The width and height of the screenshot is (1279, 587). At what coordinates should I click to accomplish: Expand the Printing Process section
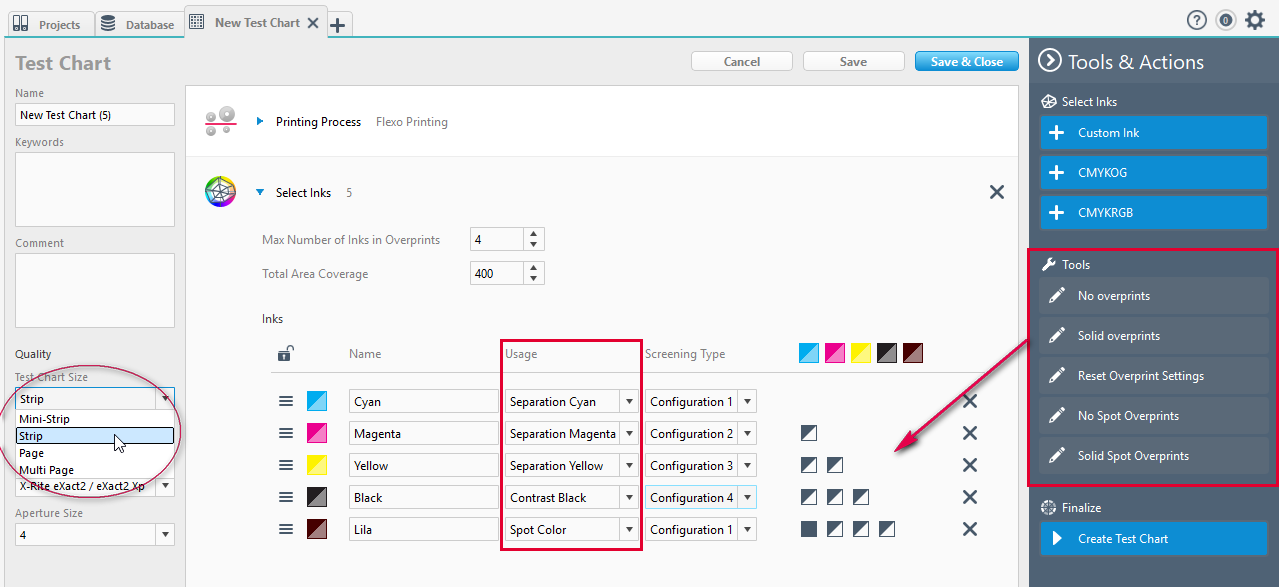click(260, 121)
